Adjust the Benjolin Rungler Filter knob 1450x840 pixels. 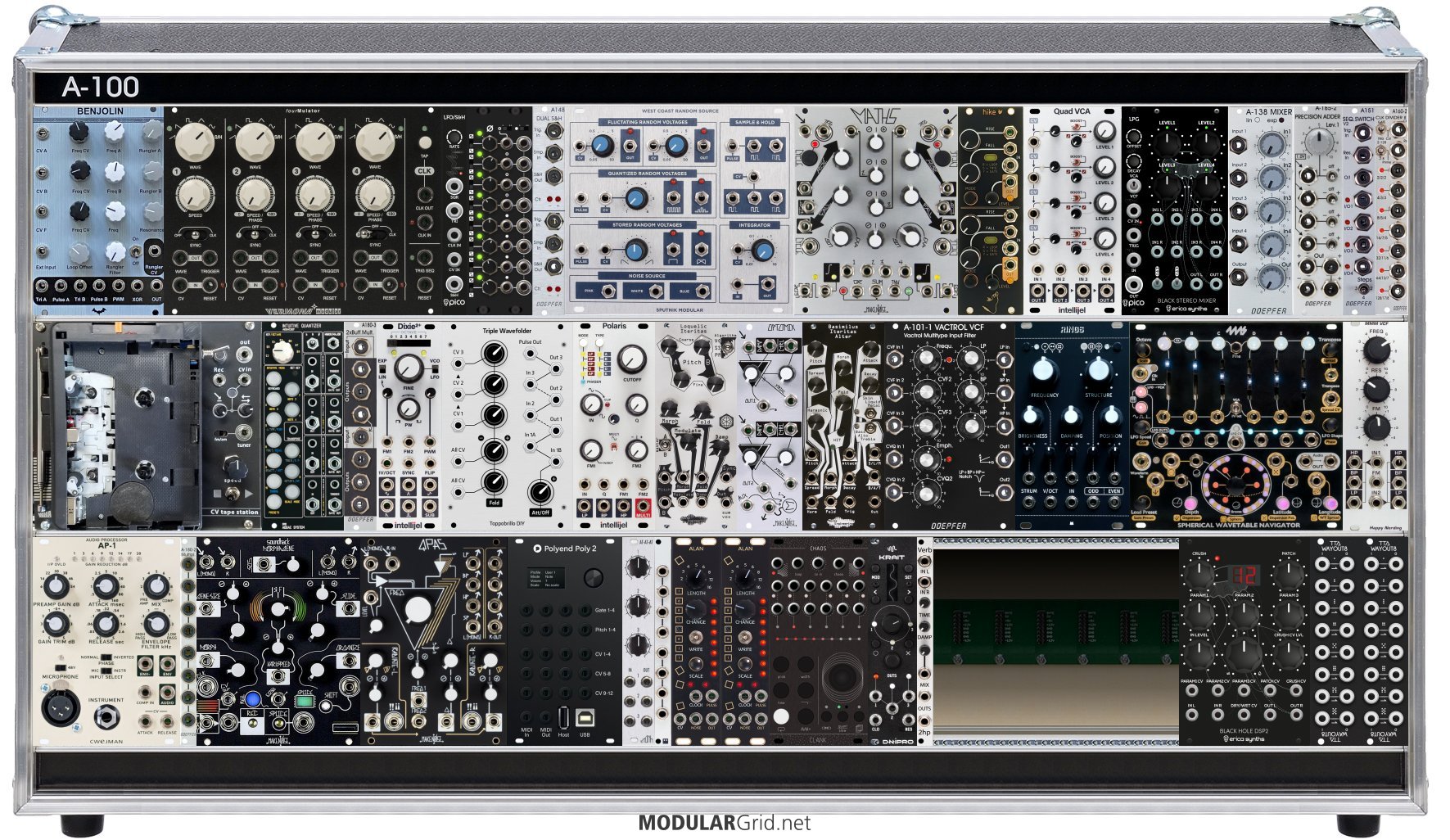114,251
